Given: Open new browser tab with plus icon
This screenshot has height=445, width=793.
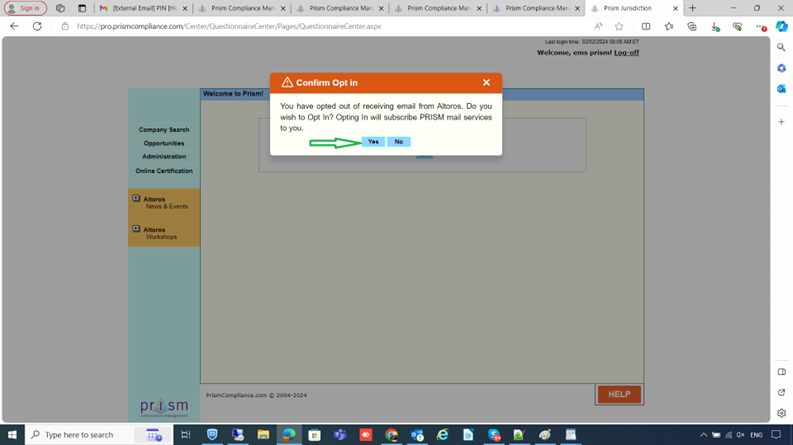Looking at the screenshot, I should click(692, 8).
